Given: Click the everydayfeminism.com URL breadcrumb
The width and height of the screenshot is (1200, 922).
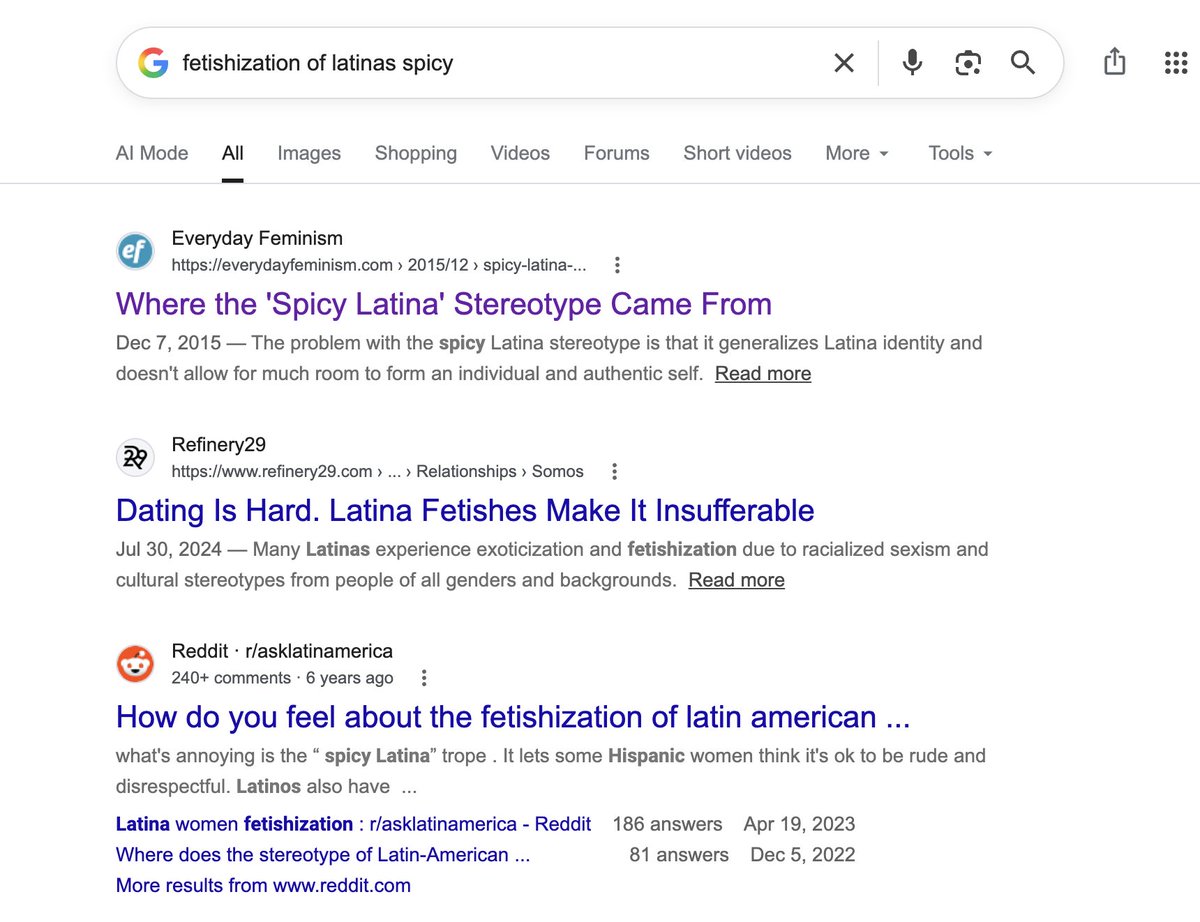Looking at the screenshot, I should coord(379,265).
